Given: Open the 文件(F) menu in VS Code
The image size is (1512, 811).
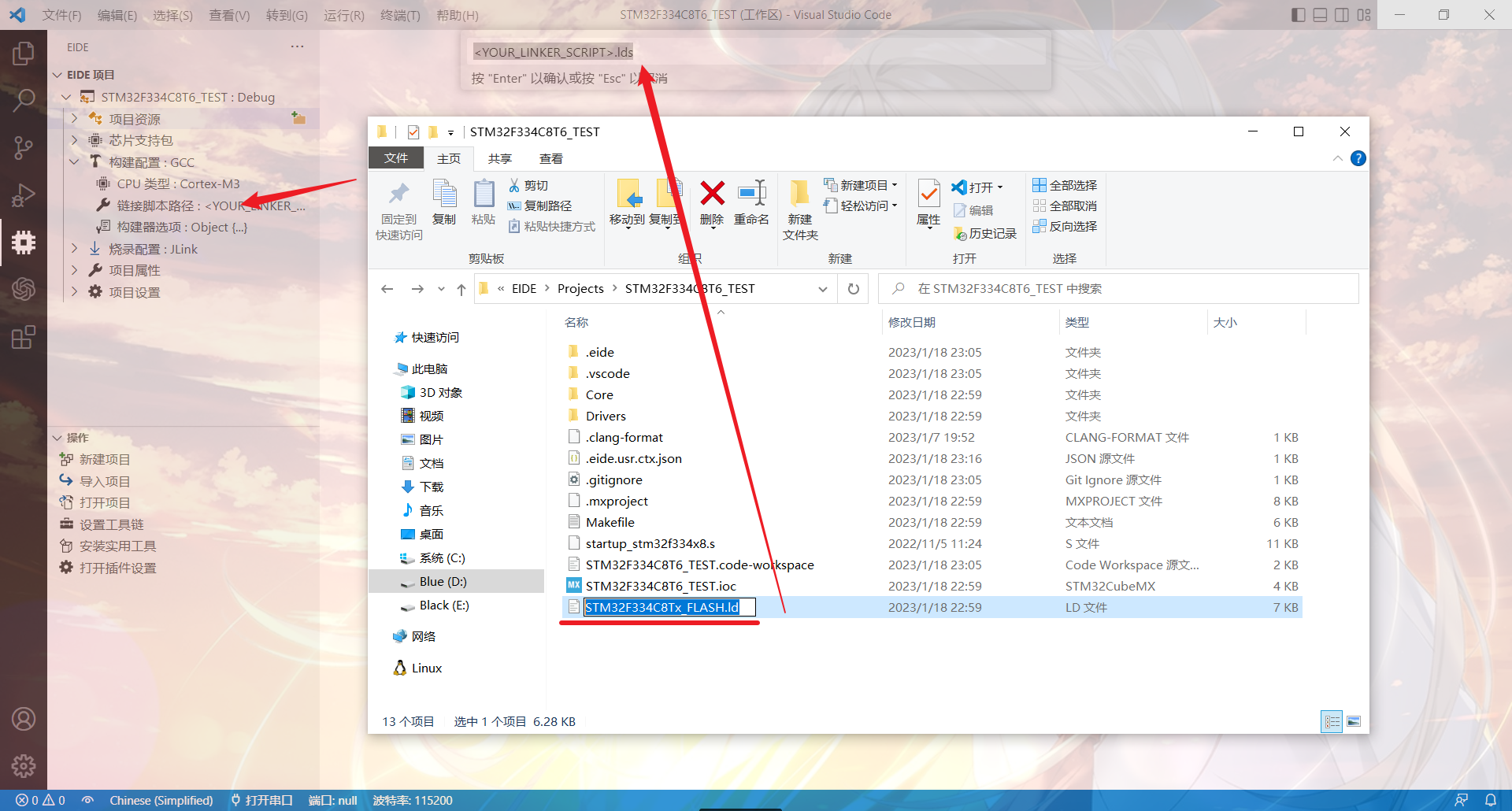Looking at the screenshot, I should 61,15.
